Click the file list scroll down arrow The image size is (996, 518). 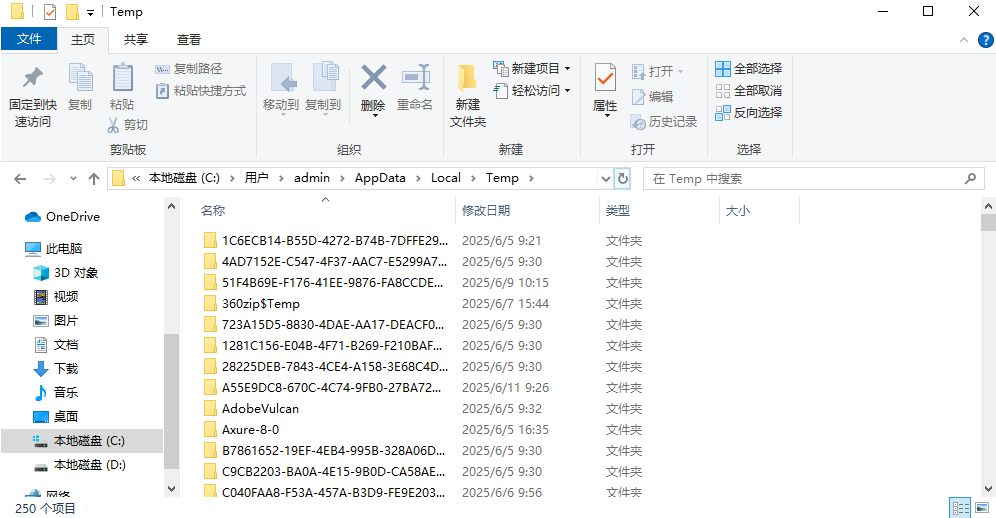(988, 489)
